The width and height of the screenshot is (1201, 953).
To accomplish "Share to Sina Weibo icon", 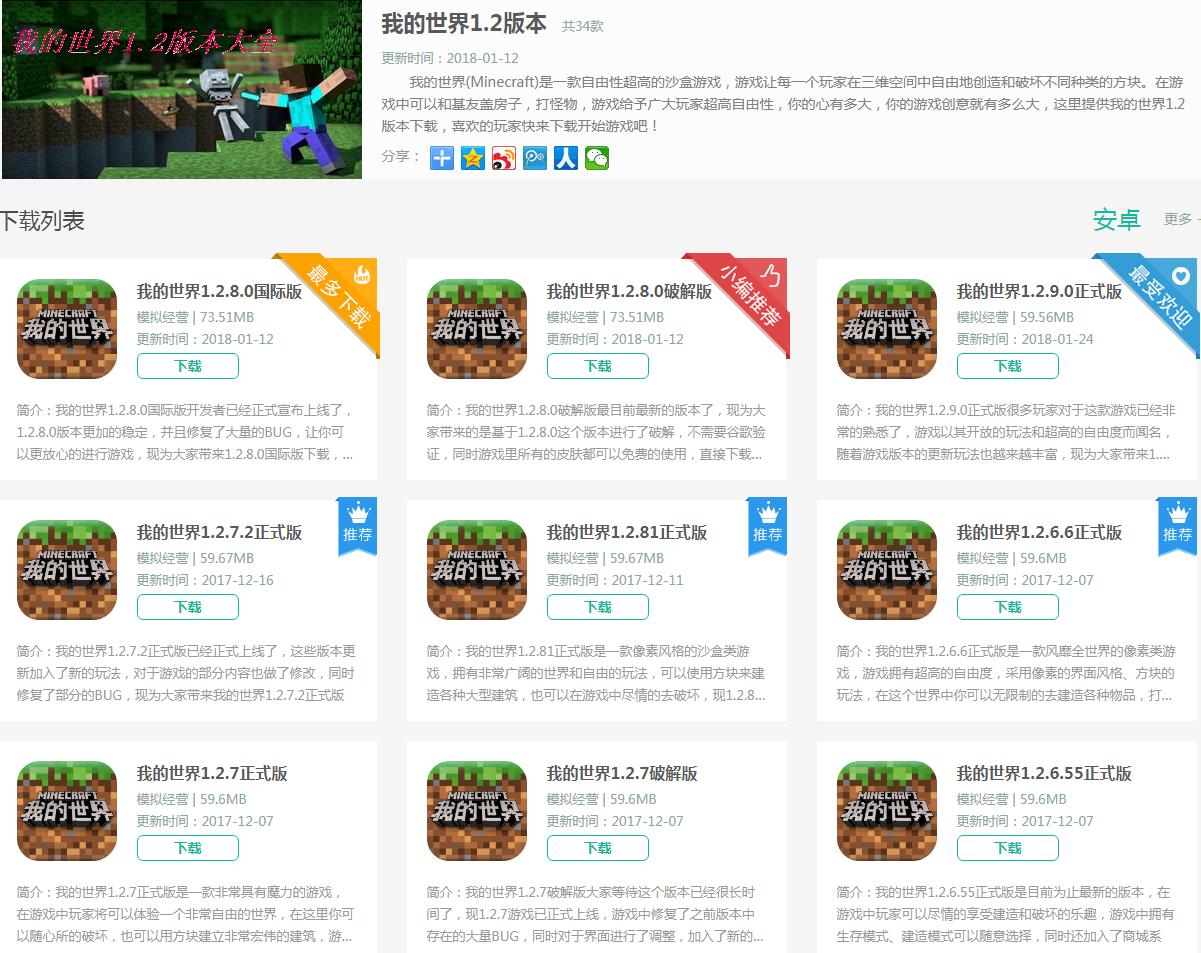I will coord(504,158).
